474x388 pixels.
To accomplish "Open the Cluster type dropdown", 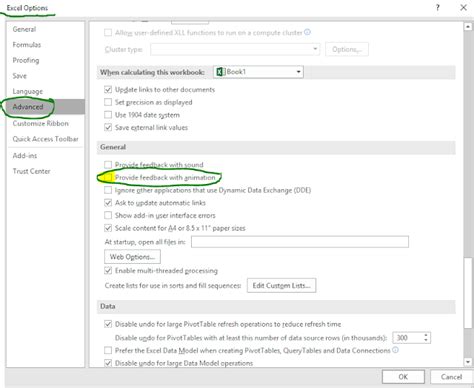I will 235,50.
